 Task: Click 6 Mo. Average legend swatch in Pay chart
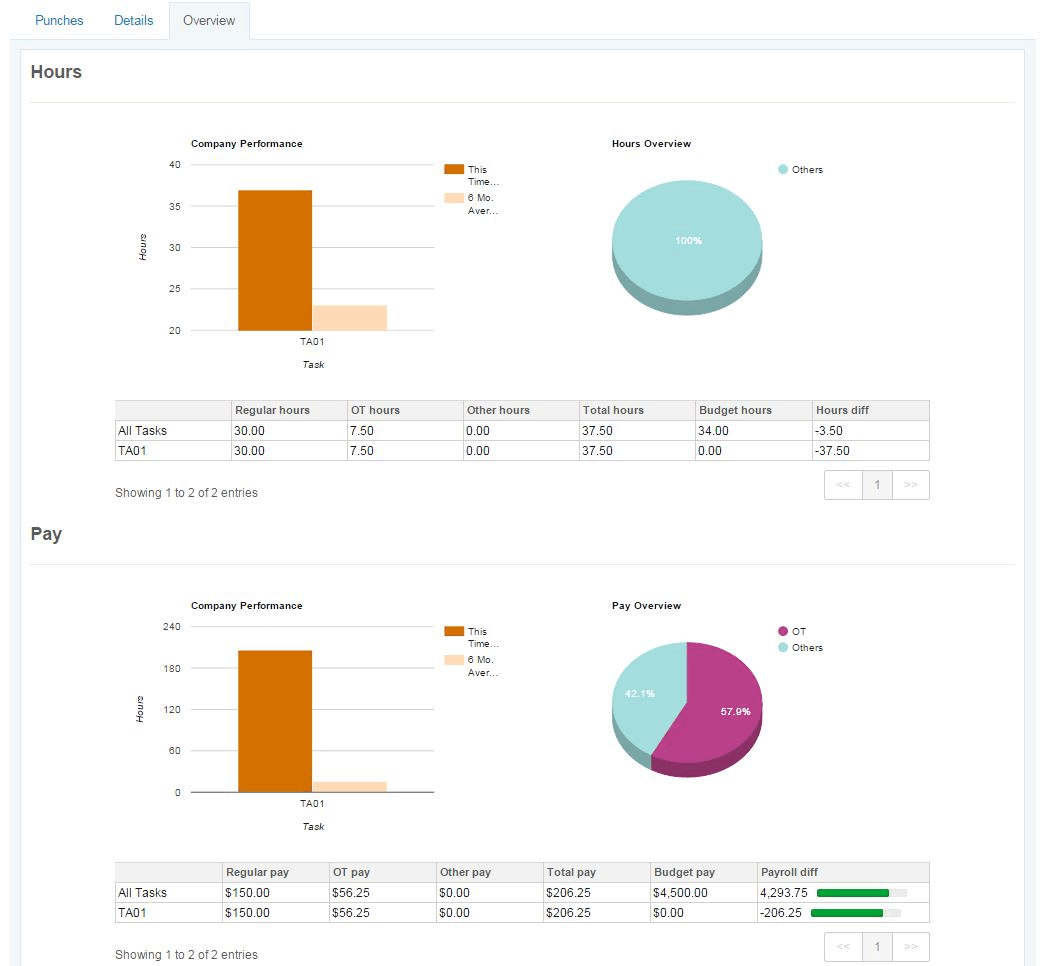click(x=454, y=660)
